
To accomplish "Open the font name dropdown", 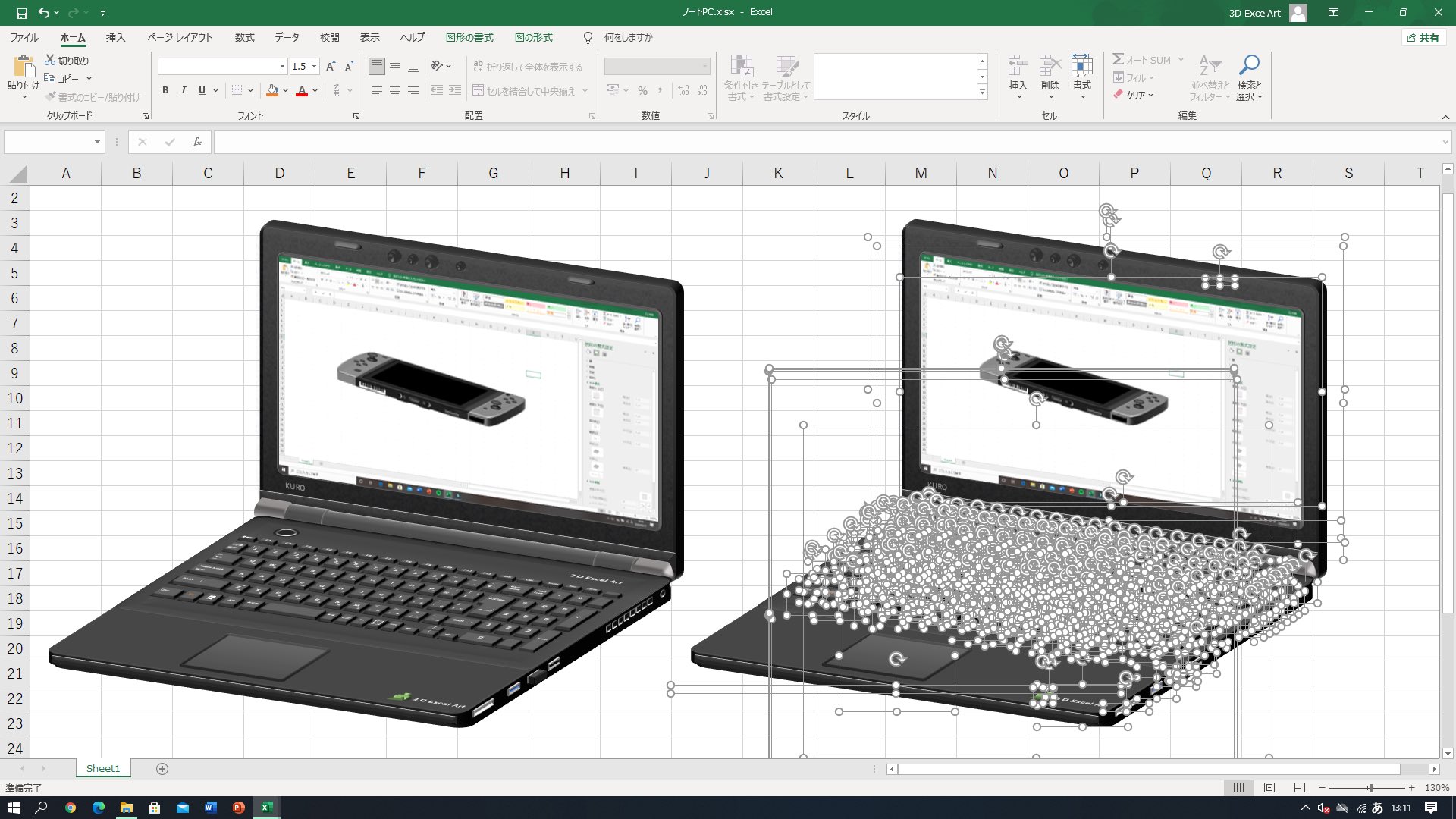I will (x=282, y=67).
